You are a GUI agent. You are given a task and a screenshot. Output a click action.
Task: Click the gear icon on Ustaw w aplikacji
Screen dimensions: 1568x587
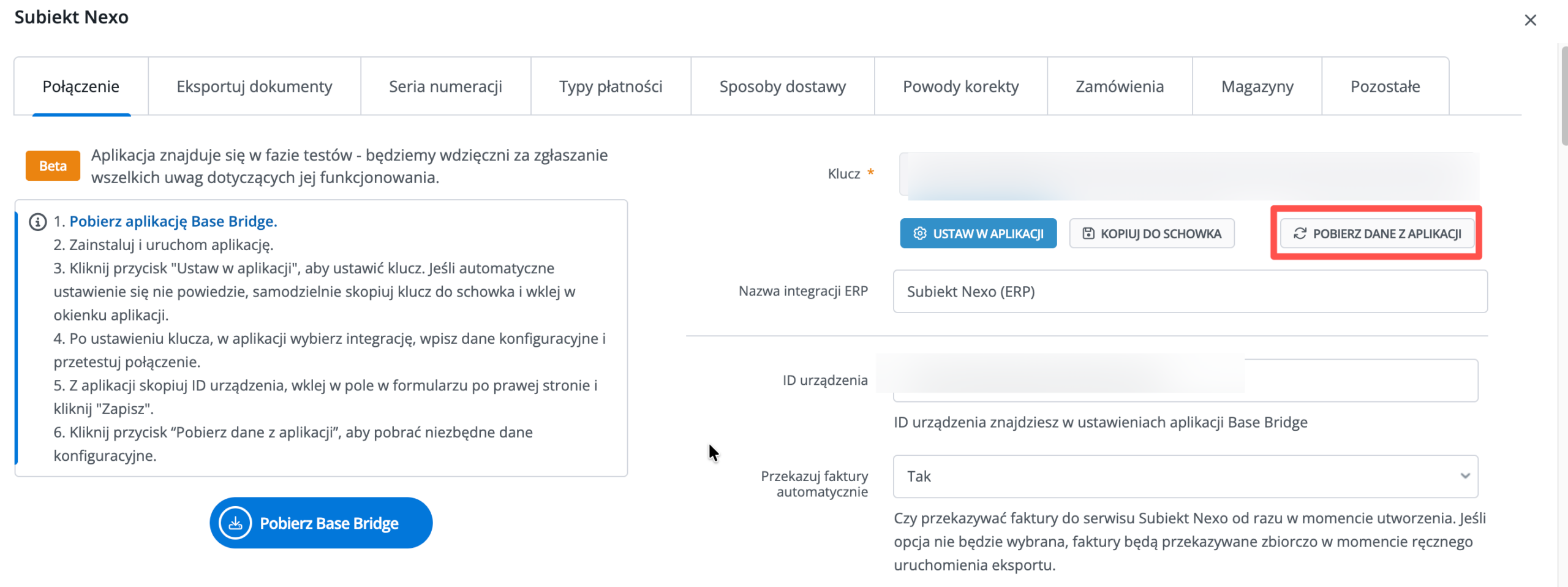[919, 233]
